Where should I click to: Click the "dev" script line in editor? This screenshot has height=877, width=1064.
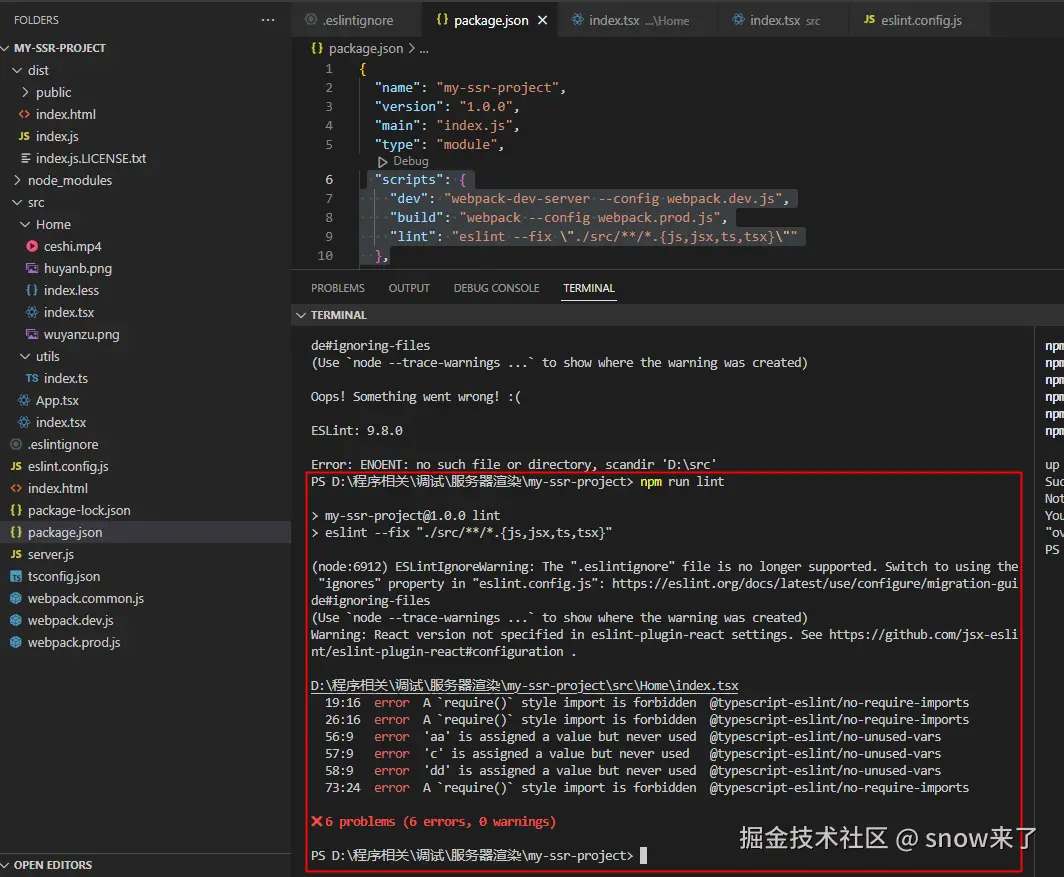(x=589, y=198)
